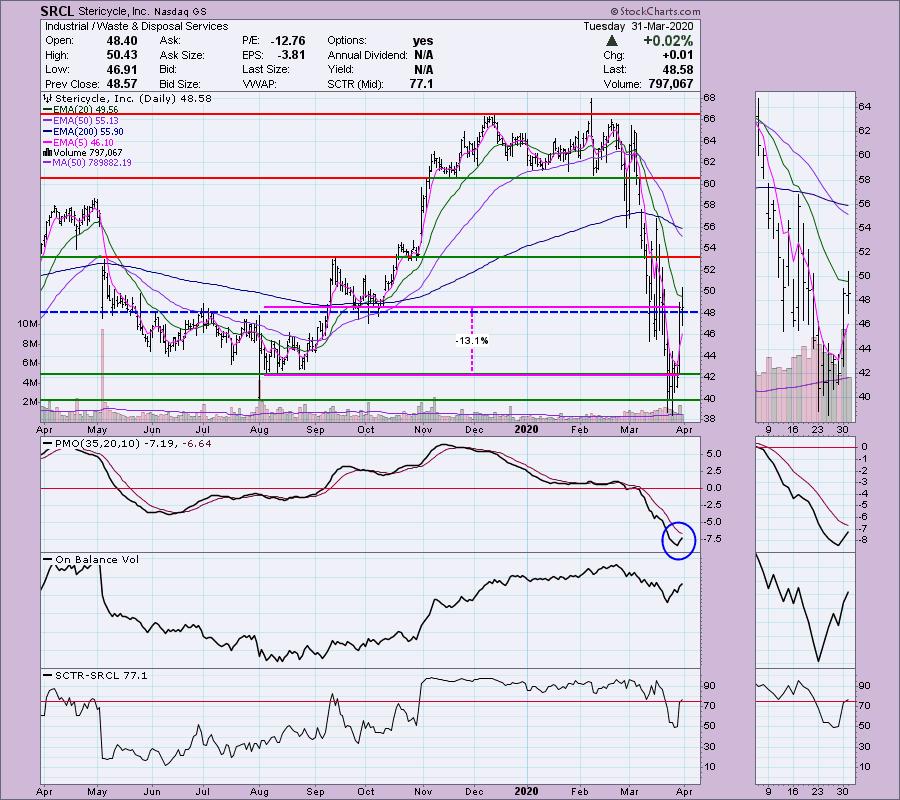Click the 10M label on the volume axis
This screenshot has height=800, width=900.
28,324
